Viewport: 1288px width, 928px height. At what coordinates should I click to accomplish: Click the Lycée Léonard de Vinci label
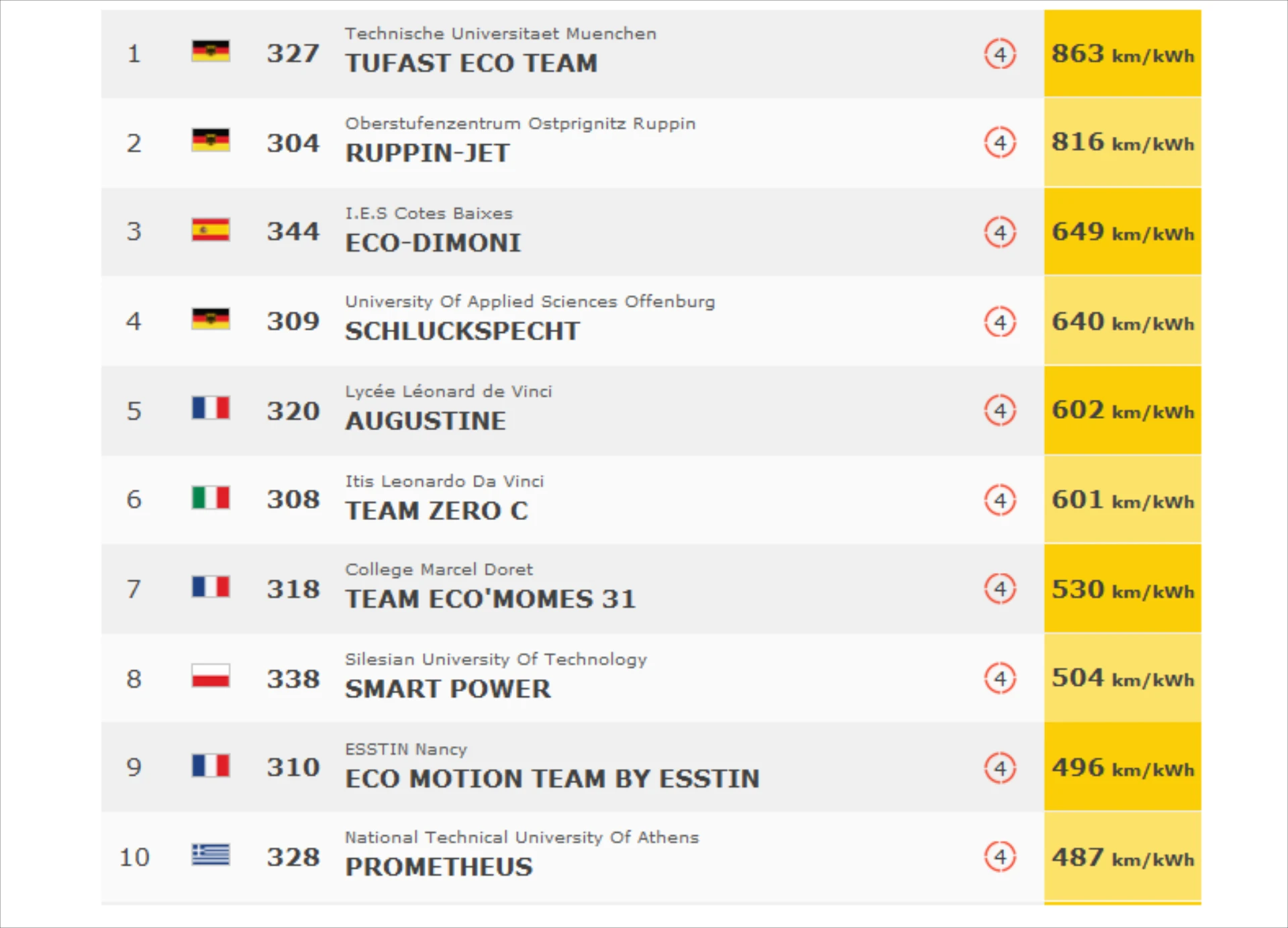pos(448,391)
